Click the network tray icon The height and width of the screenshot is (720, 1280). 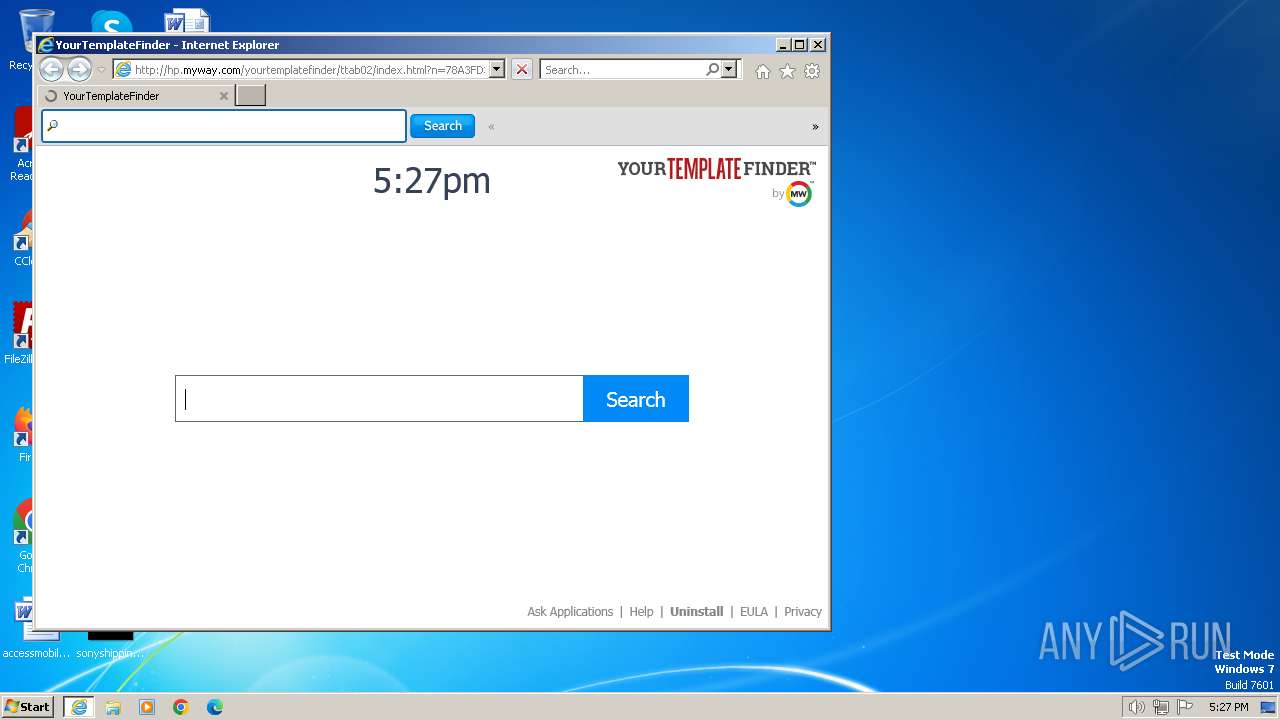coord(1161,707)
